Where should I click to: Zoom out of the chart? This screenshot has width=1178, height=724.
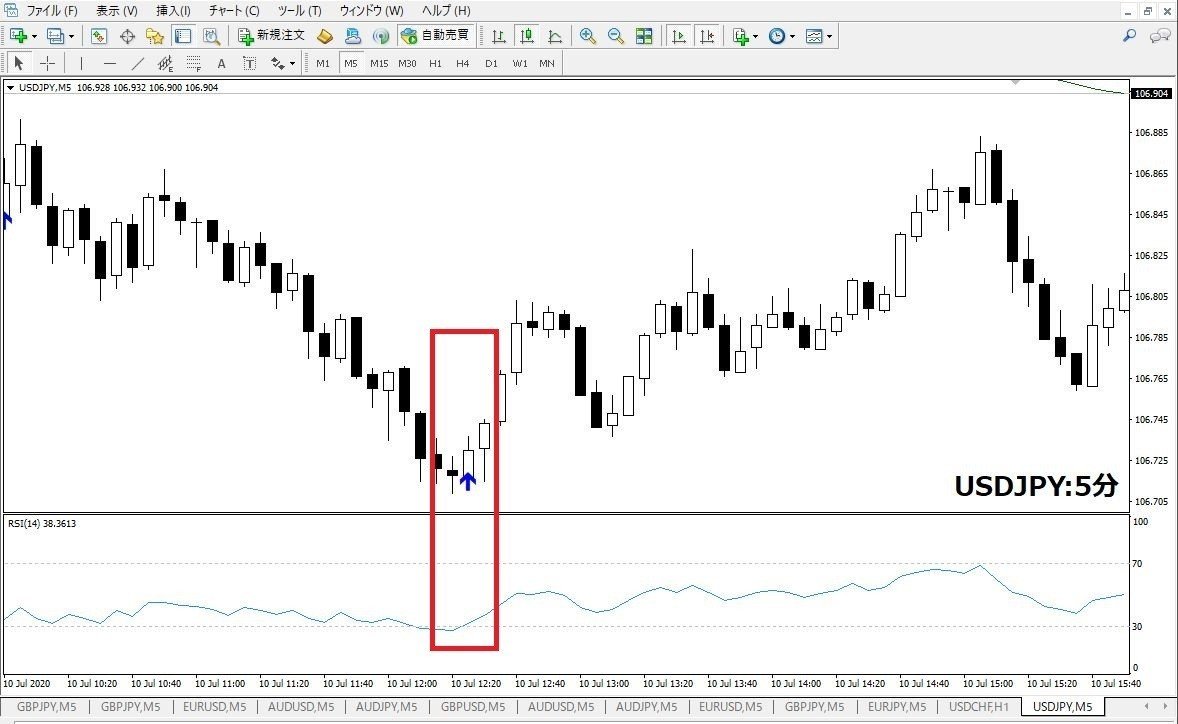(616, 36)
